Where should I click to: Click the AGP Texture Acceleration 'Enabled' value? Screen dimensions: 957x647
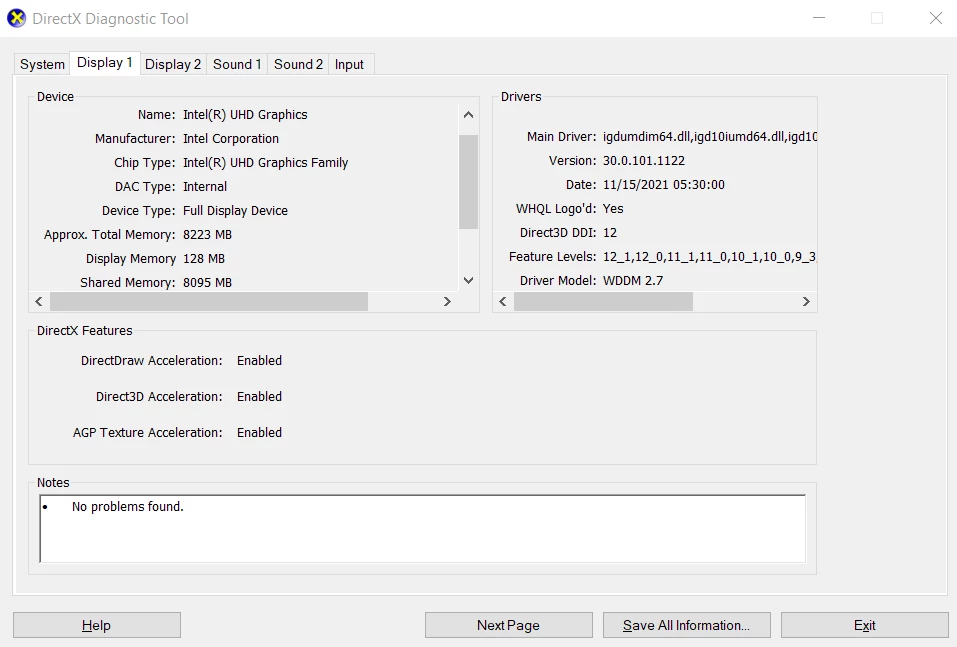click(259, 433)
